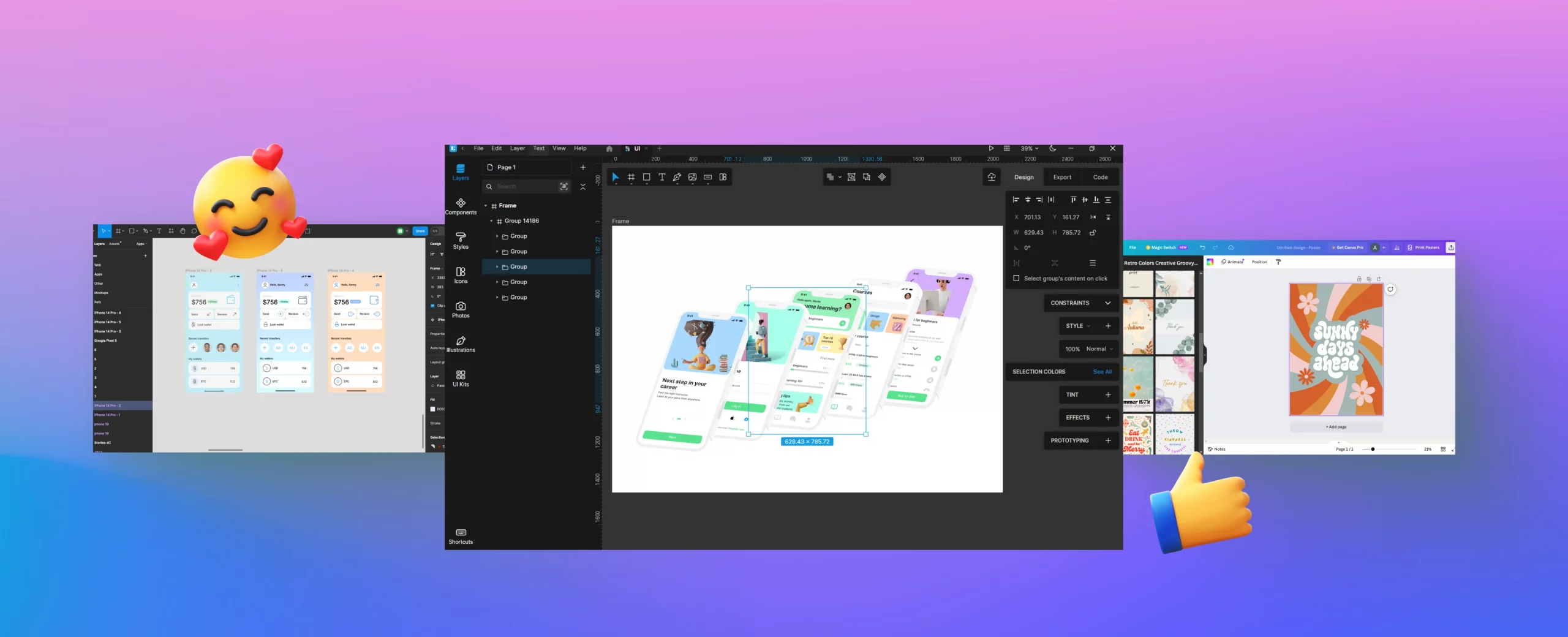1568x637 pixels.
Task: Open the Photos library in Lunacy sidebar
Action: (461, 310)
